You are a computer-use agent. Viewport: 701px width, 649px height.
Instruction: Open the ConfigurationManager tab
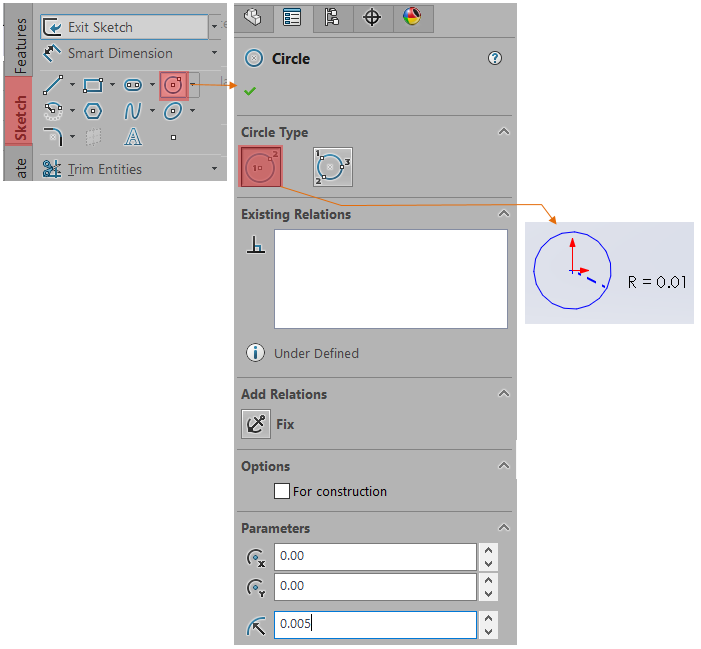333,18
